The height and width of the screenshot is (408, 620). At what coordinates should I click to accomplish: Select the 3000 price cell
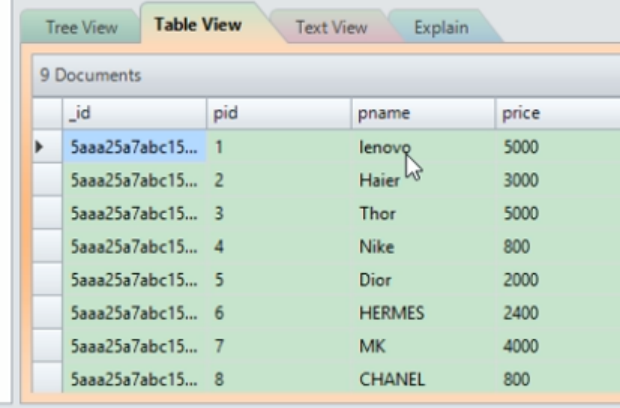[x=521, y=180]
